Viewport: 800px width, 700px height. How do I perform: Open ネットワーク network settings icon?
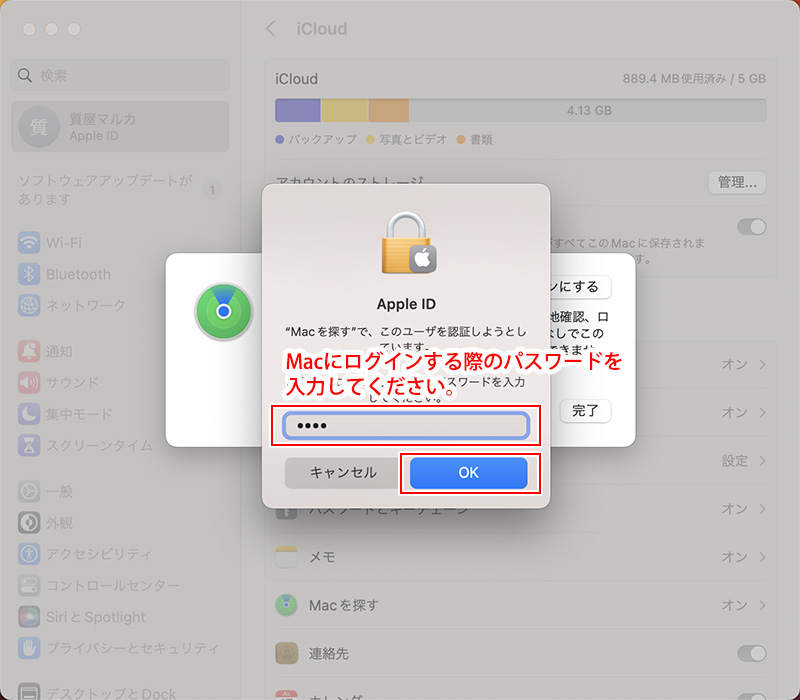pos(29,305)
